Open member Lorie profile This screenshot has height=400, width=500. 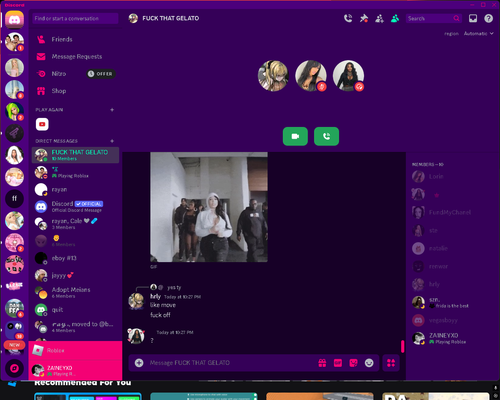452,176
